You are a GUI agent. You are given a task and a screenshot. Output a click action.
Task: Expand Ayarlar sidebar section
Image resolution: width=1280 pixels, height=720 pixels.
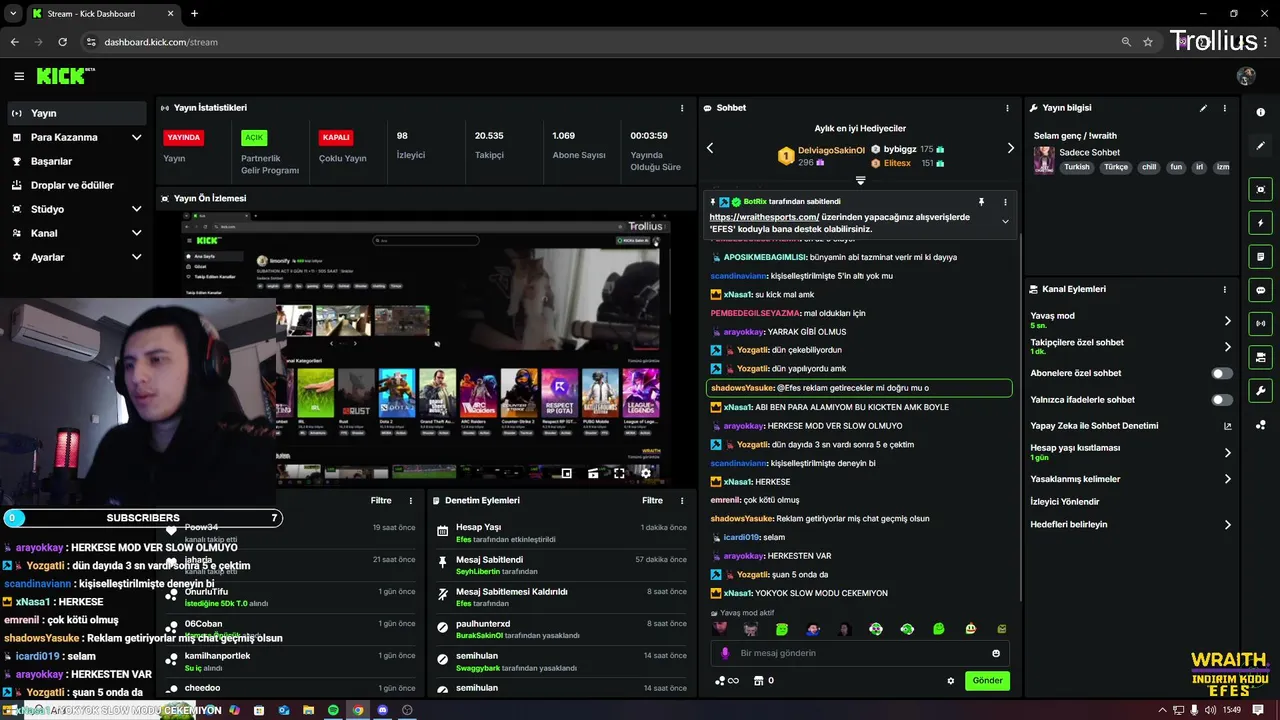coord(136,257)
